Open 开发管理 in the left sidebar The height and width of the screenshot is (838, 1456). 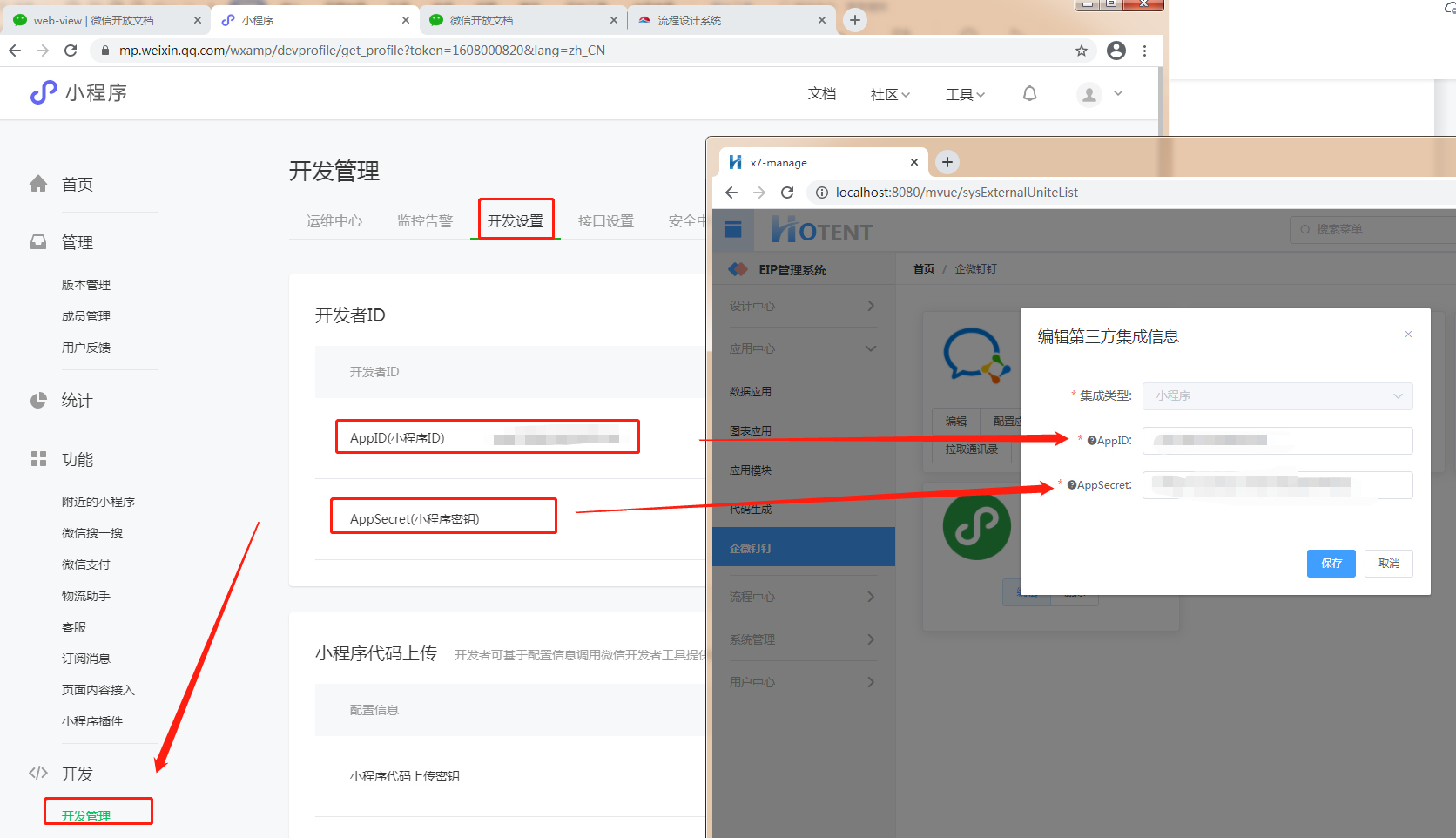pyautogui.click(x=86, y=815)
